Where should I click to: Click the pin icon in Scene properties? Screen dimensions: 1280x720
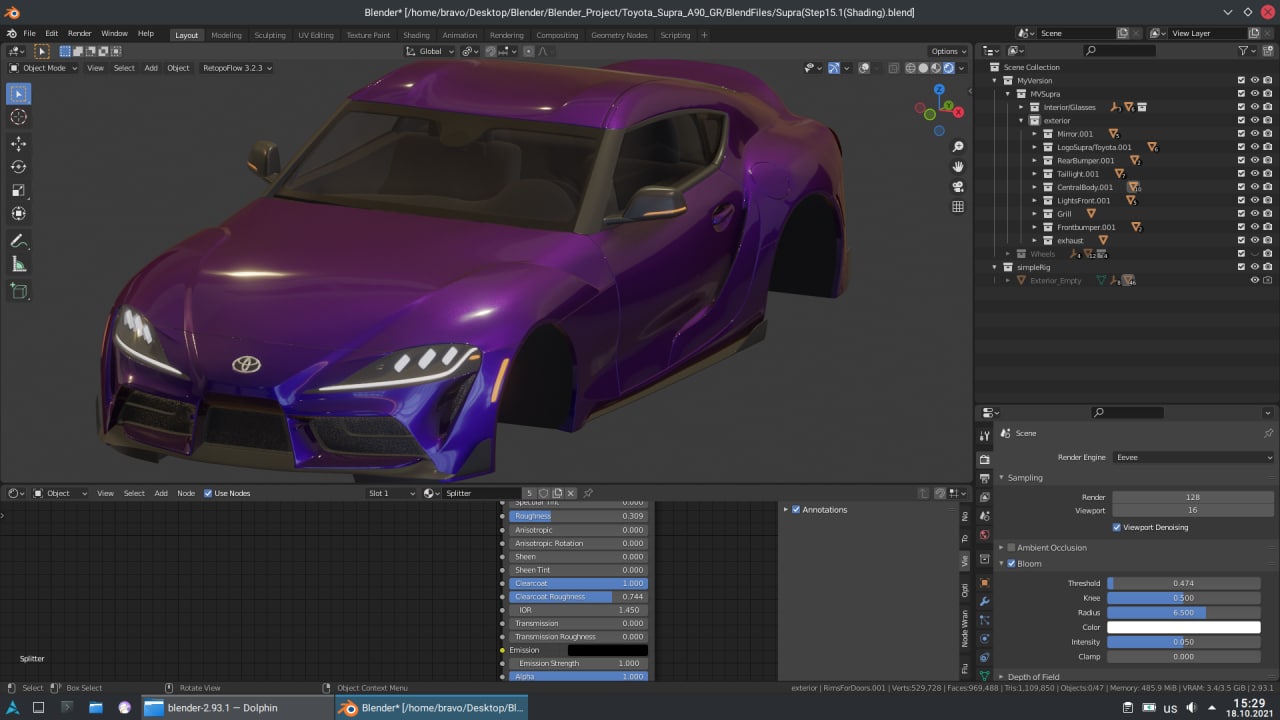point(1268,433)
